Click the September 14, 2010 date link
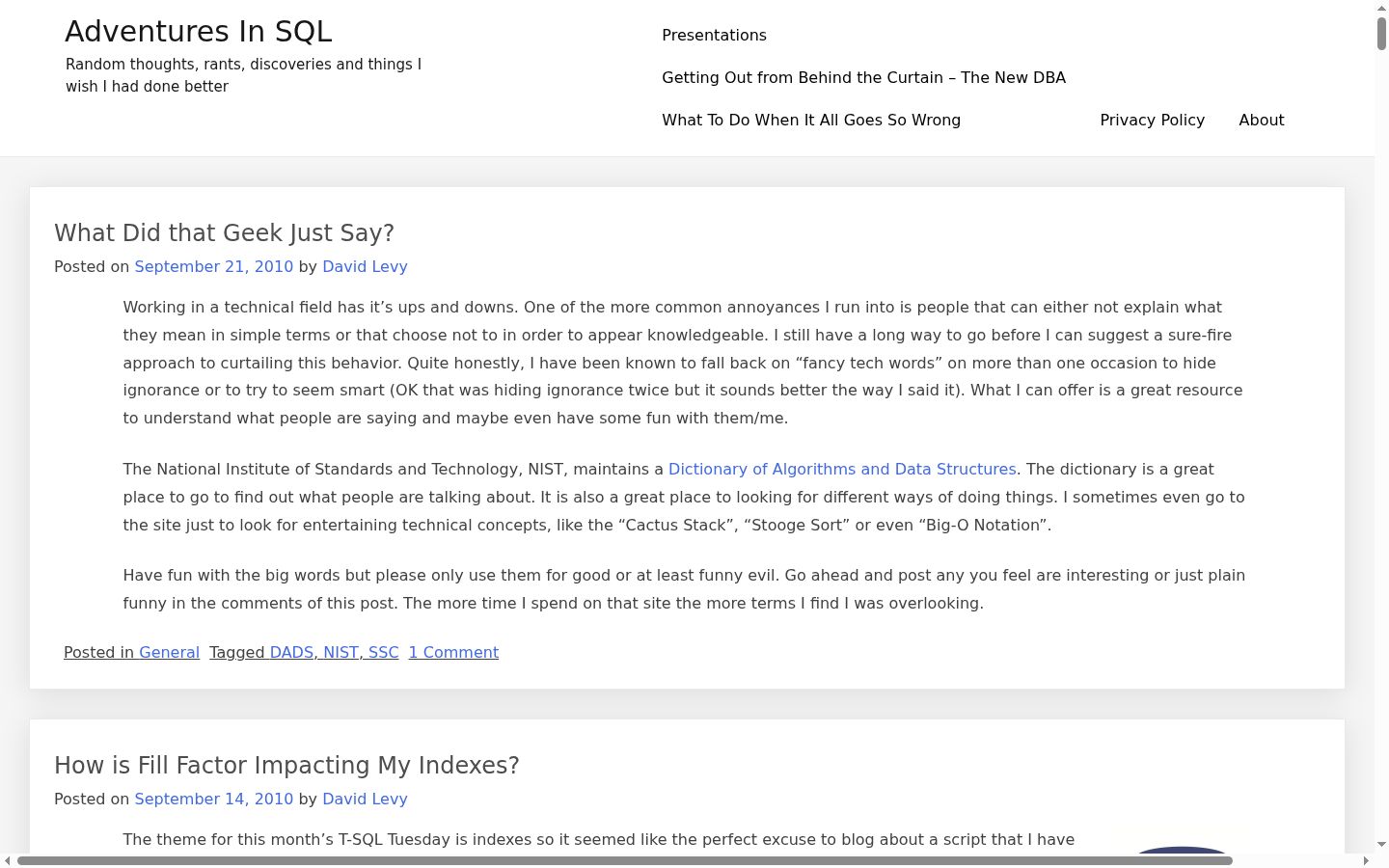 (214, 800)
